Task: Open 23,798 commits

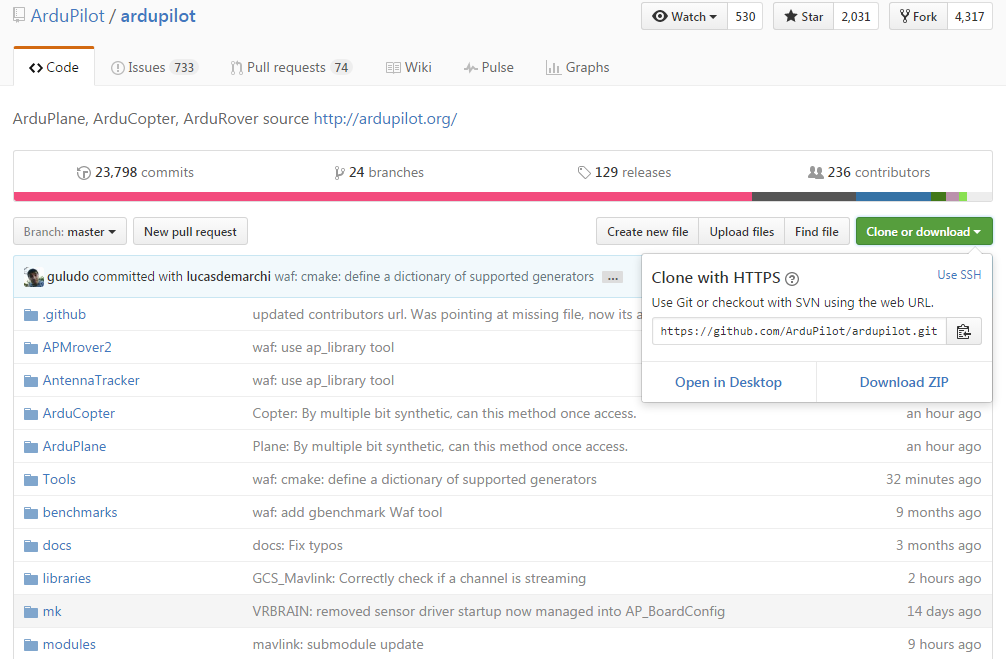Action: click(x=135, y=173)
